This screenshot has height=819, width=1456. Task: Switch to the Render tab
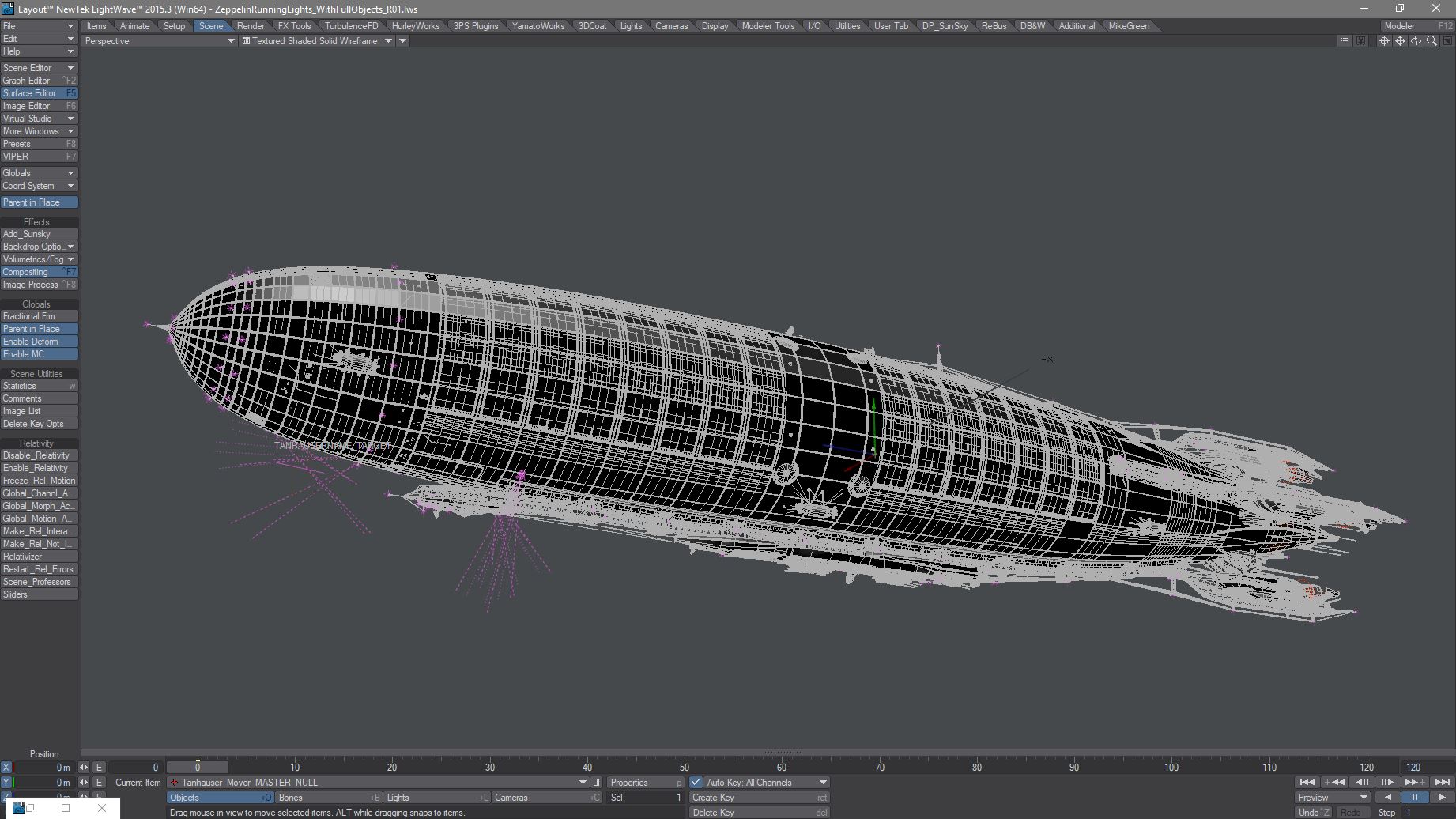(251, 26)
